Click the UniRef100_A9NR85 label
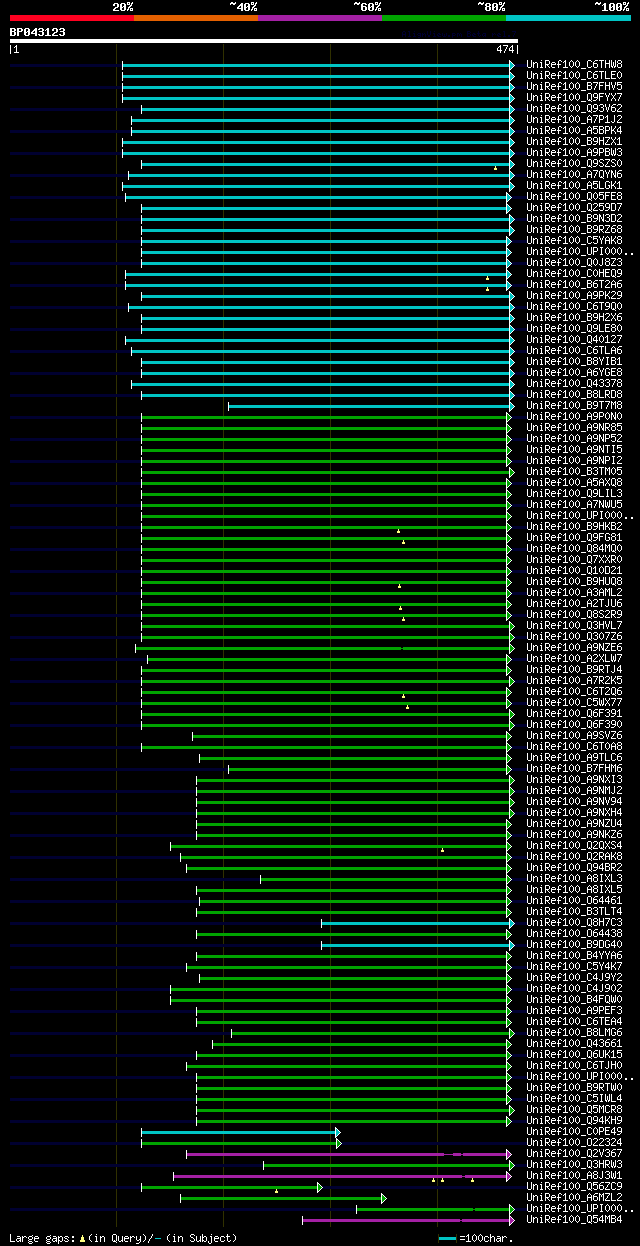This screenshot has width=640, height=1246. (x=574, y=427)
